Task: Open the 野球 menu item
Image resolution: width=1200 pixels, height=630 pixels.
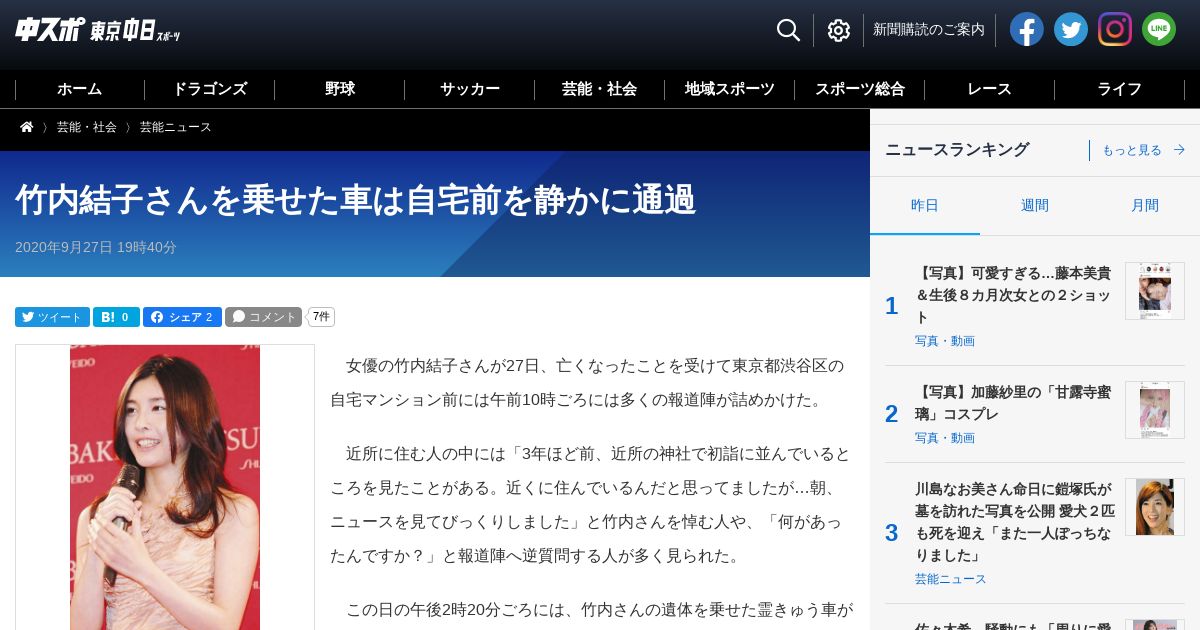Action: coord(340,89)
